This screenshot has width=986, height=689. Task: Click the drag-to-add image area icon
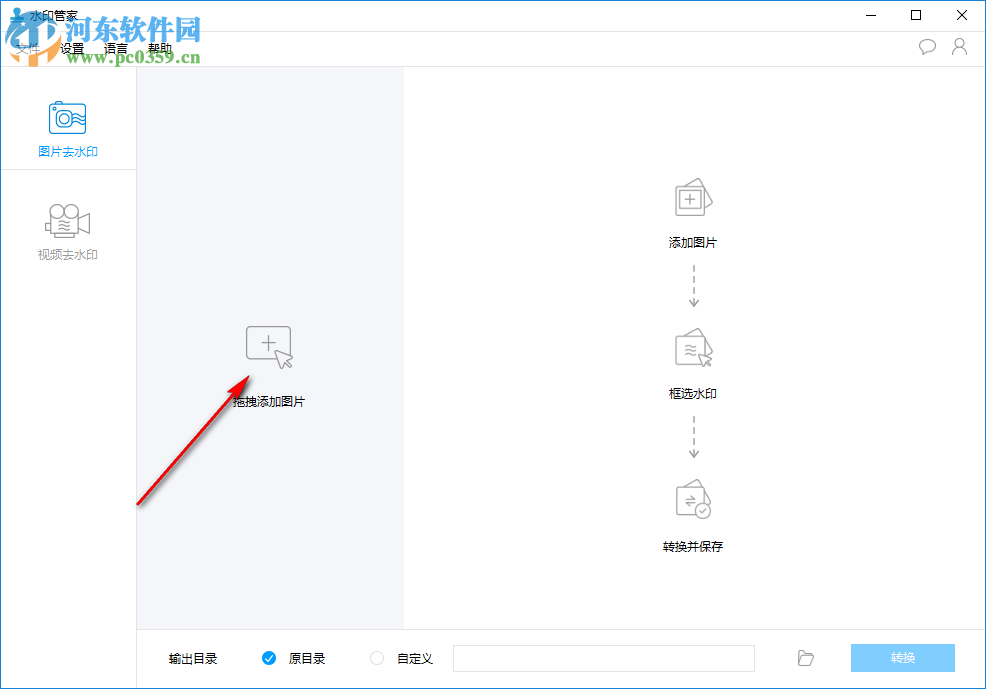(x=270, y=344)
